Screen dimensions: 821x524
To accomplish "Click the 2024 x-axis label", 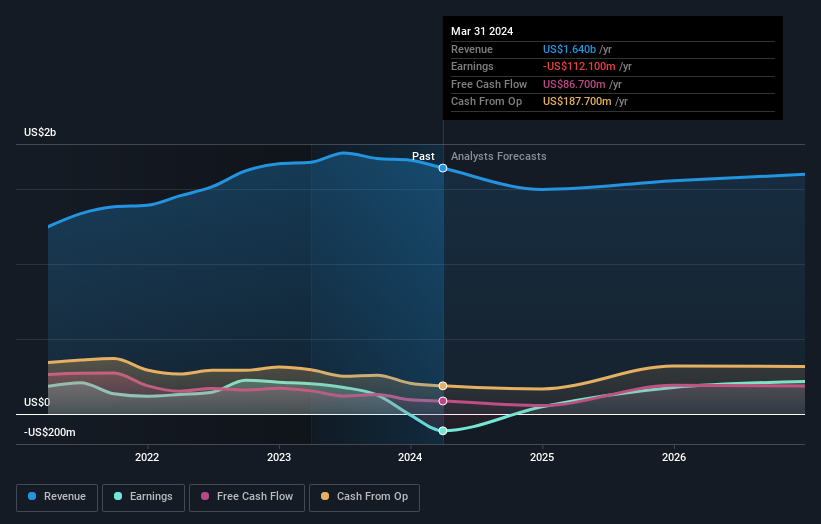I will [x=410, y=458].
